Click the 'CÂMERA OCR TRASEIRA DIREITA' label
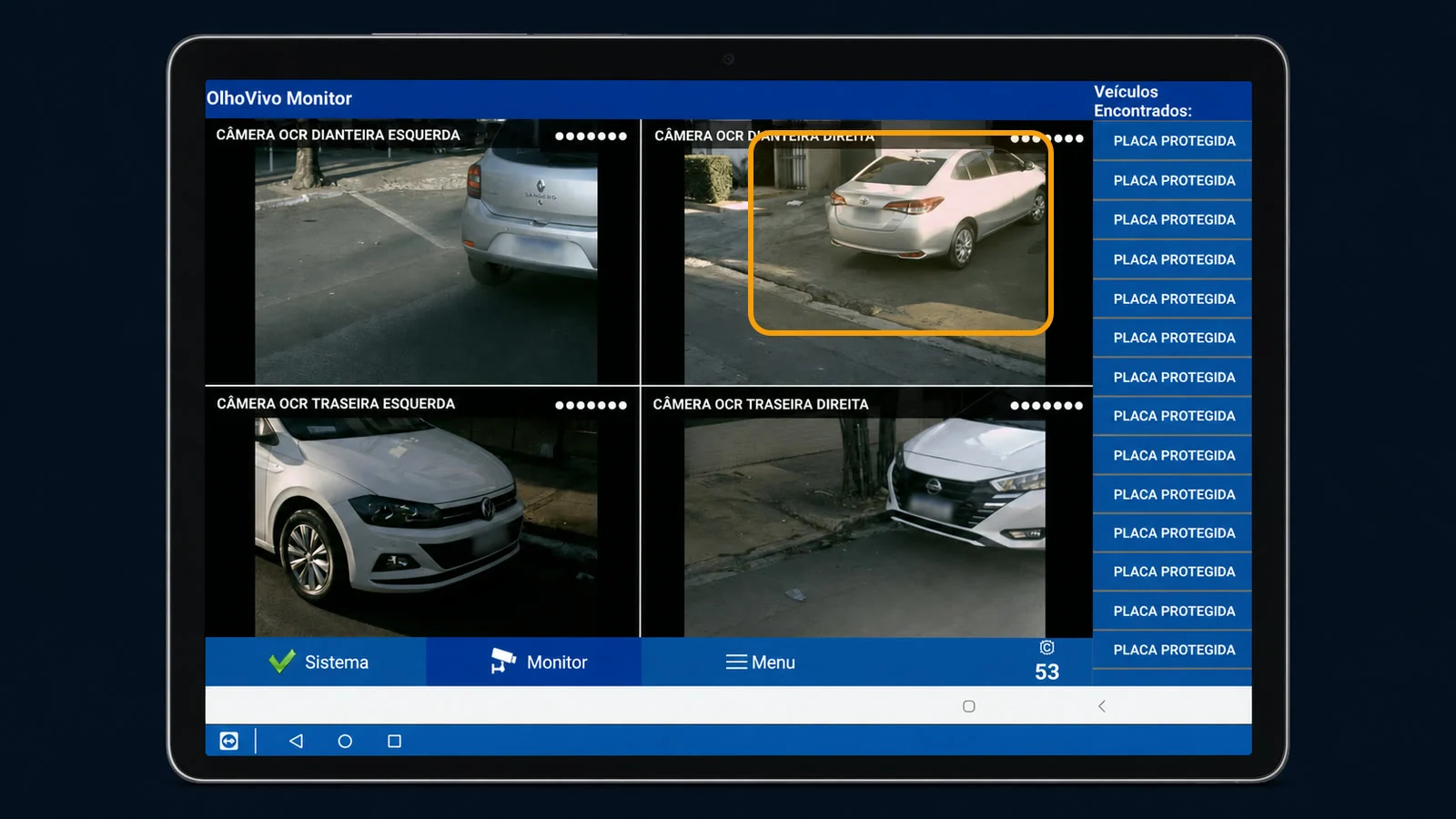Image resolution: width=1456 pixels, height=819 pixels. pyautogui.click(x=761, y=404)
